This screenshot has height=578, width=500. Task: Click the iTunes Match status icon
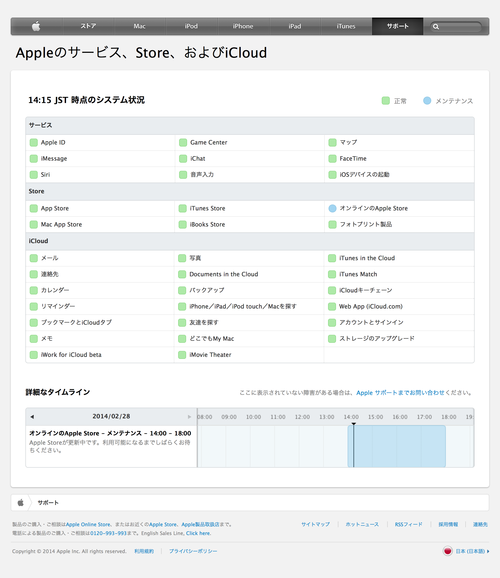pos(332,274)
